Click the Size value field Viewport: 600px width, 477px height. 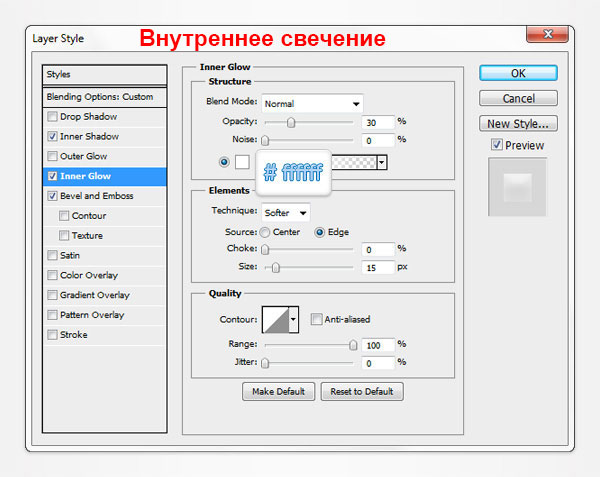coord(378,267)
